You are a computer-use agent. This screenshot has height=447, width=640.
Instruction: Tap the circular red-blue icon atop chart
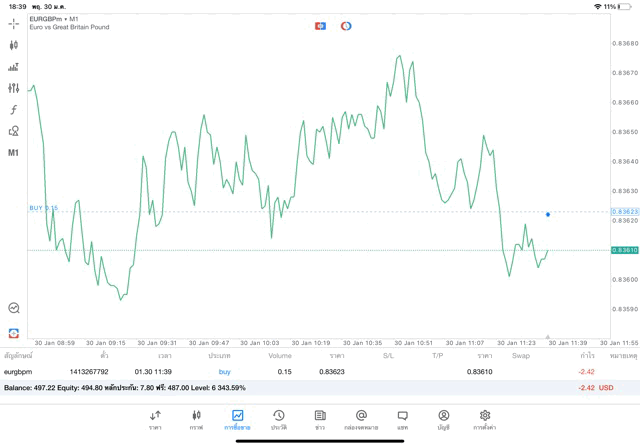click(346, 26)
